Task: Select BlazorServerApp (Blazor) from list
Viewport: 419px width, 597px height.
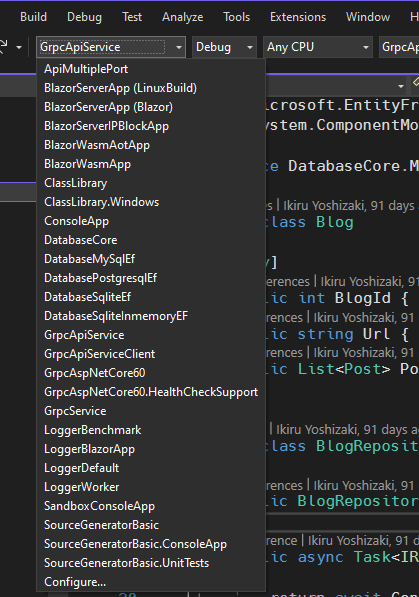Action: click(x=151, y=107)
